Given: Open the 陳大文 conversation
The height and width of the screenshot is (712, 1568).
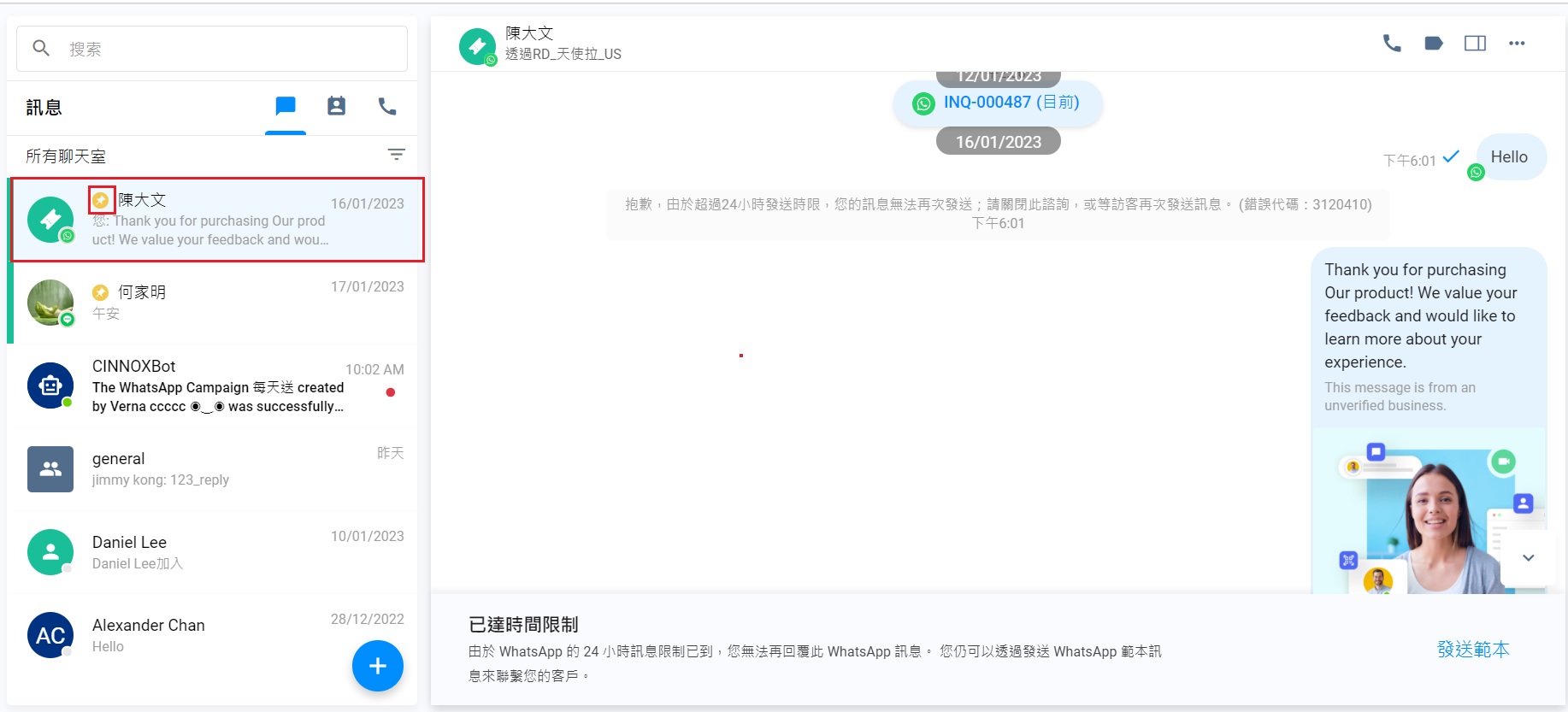Looking at the screenshot, I should [217, 220].
